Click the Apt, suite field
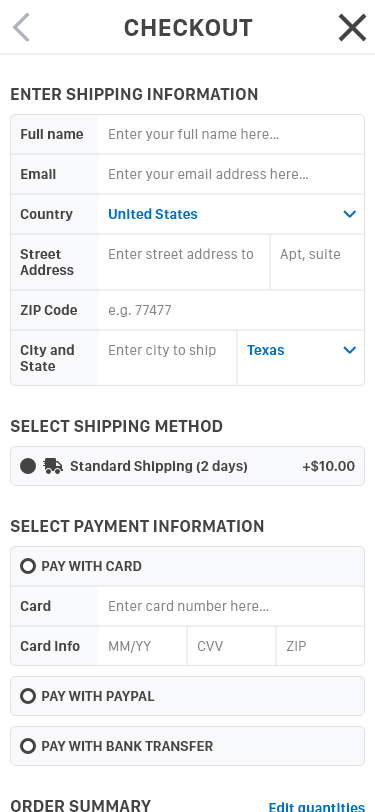Viewport: 375px width, 812px height. click(x=318, y=262)
